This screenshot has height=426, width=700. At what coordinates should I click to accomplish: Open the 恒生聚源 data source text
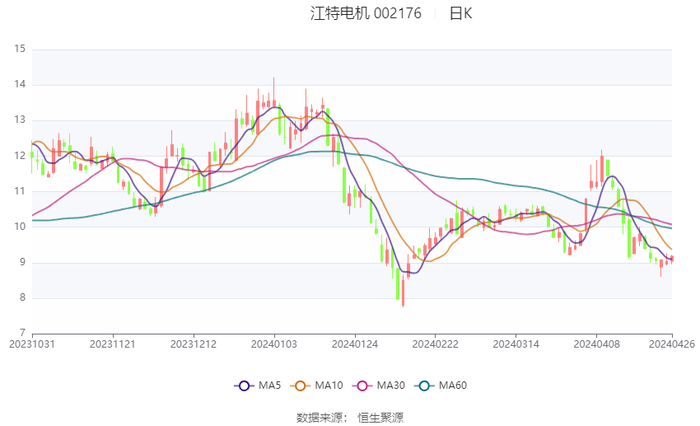pyautogui.click(x=380, y=416)
